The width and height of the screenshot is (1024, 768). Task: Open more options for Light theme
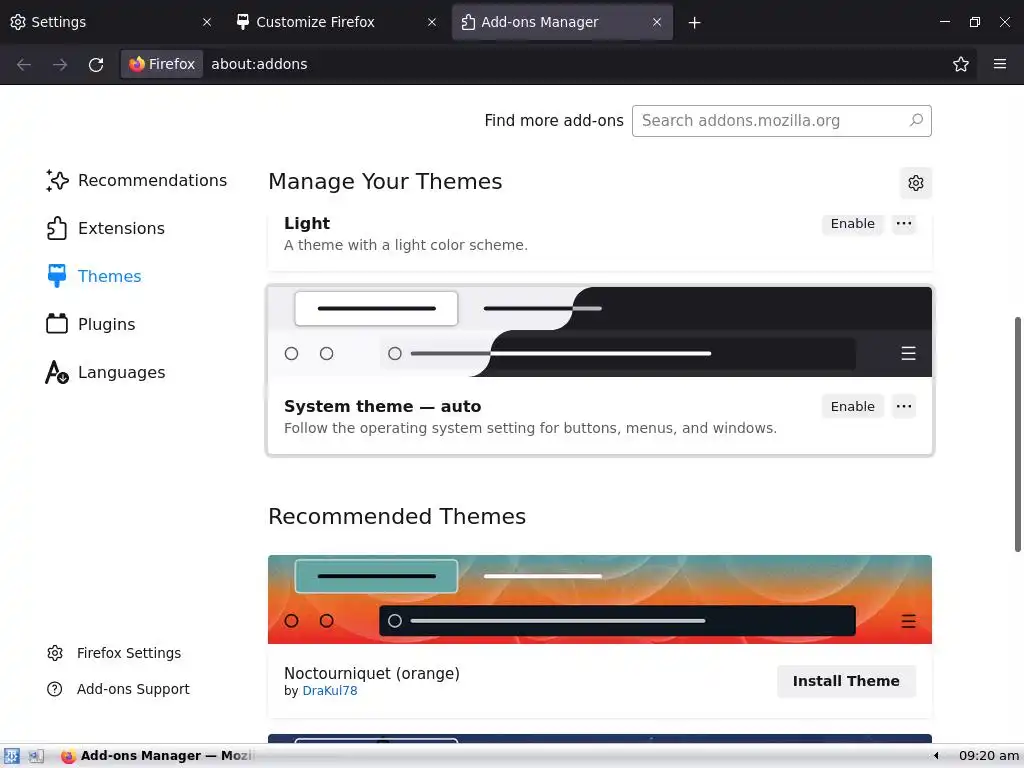[904, 223]
